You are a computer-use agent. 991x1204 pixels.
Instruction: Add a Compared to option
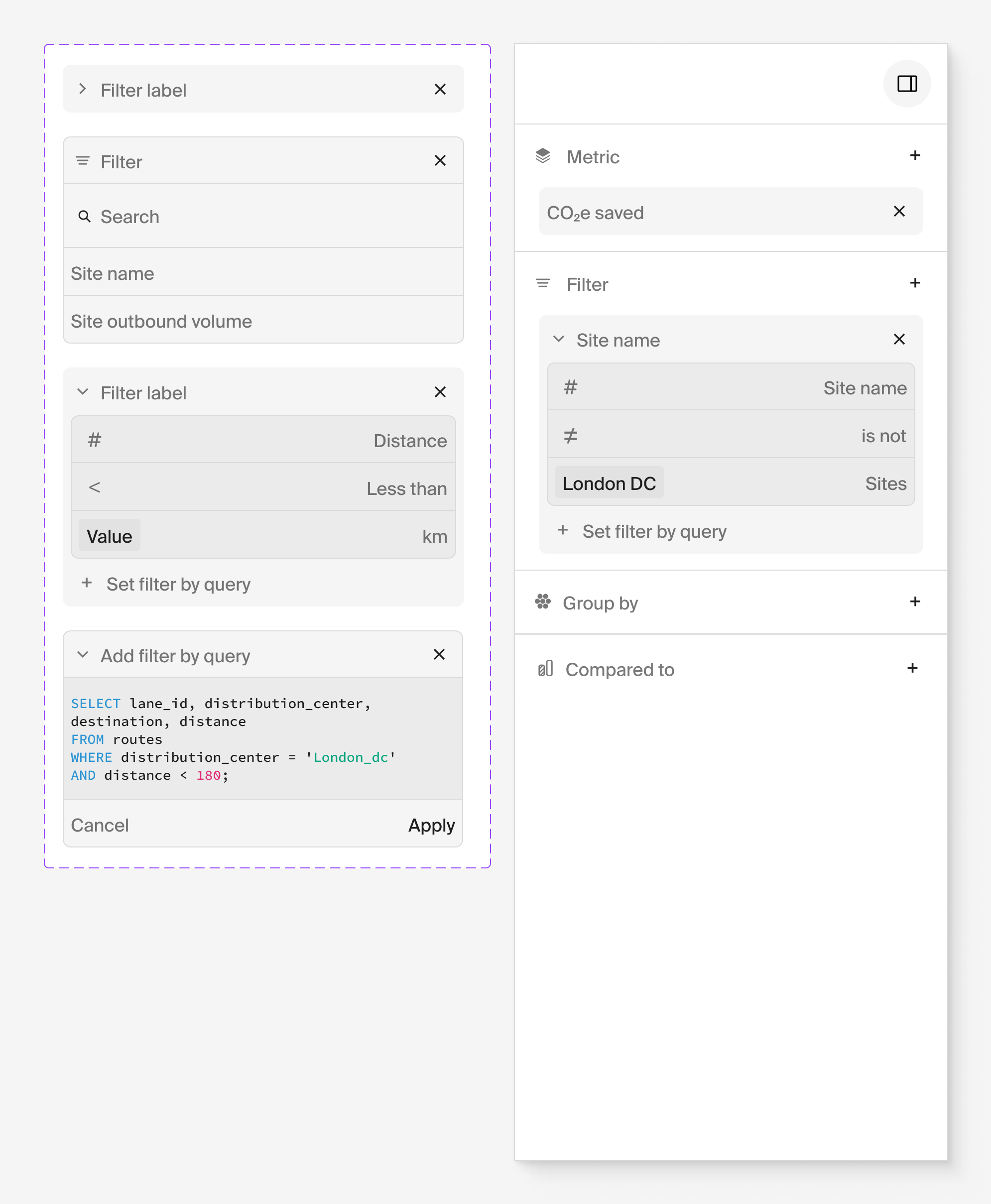[912, 668]
